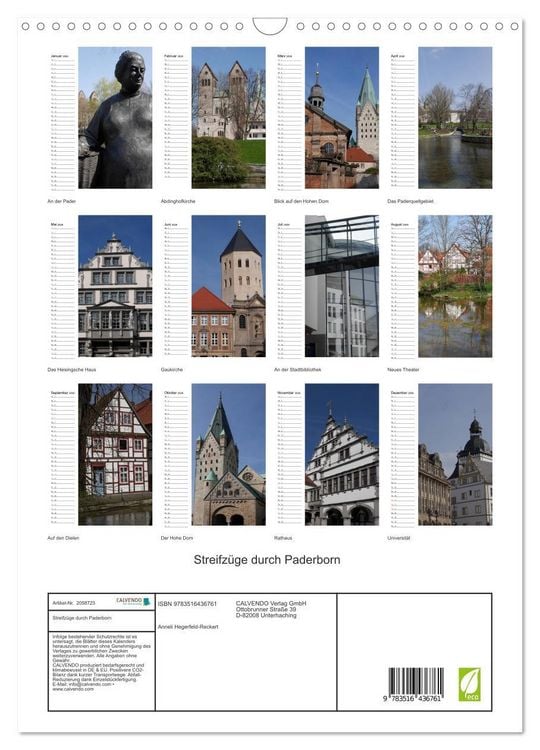Click the caption 'Blick auf den Hohen Dom'

click(301, 201)
